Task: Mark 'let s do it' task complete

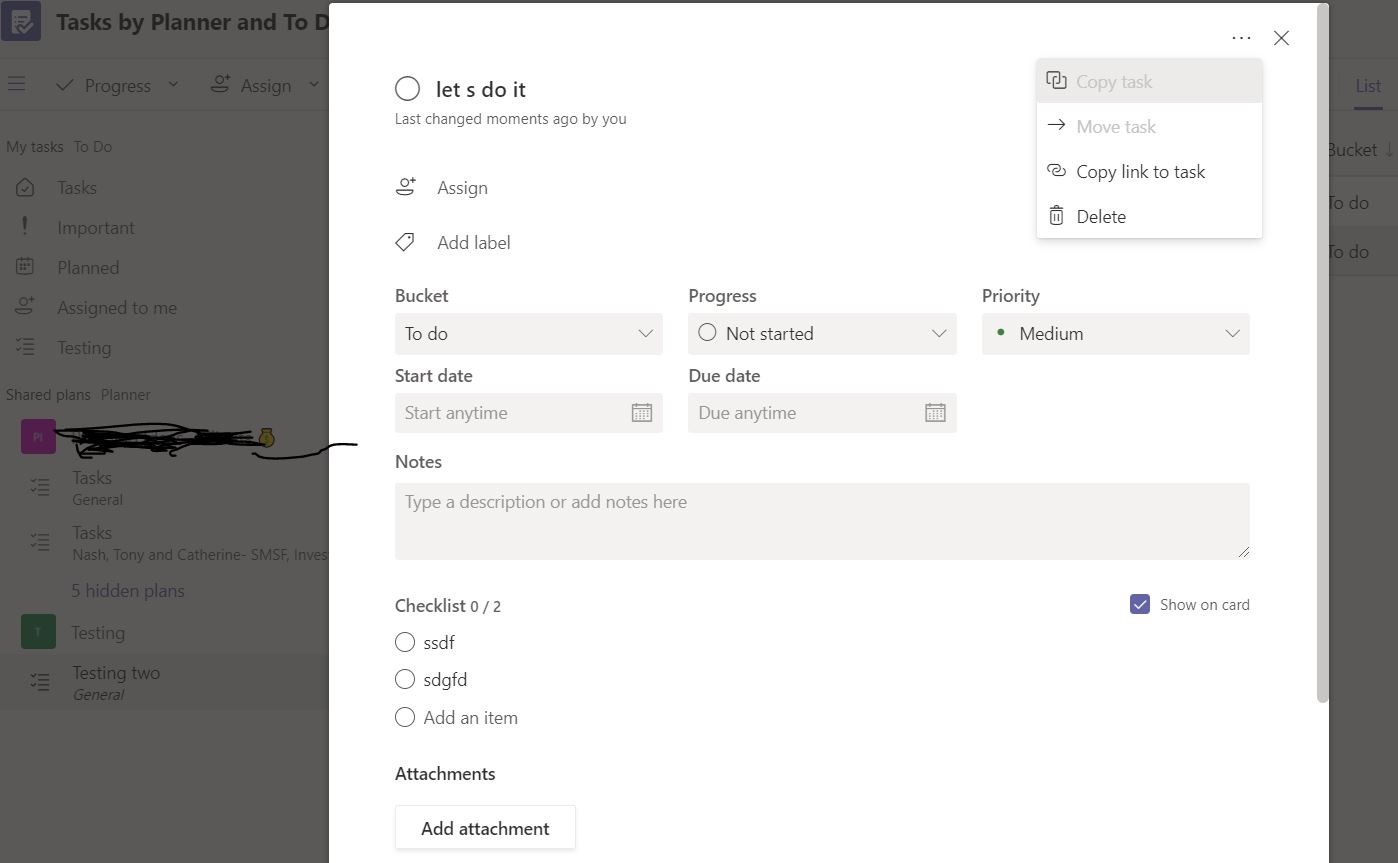Action: tap(407, 89)
